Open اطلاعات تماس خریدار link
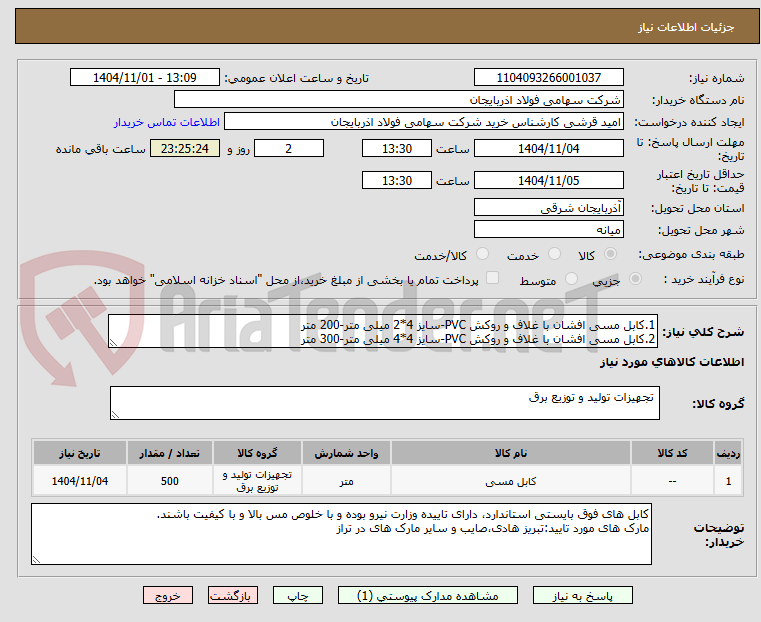 [167, 122]
